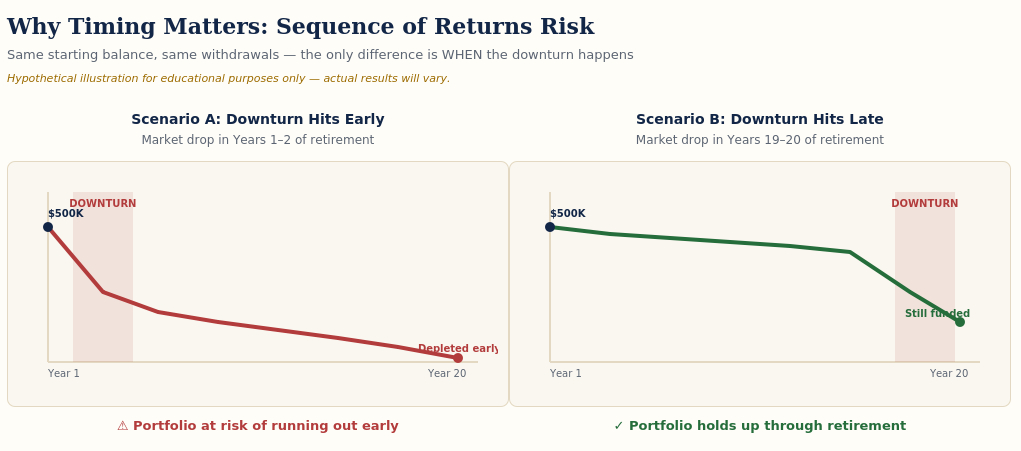Click the 'Depleted early' label
The width and height of the screenshot is (1021, 451).
pos(458,348)
